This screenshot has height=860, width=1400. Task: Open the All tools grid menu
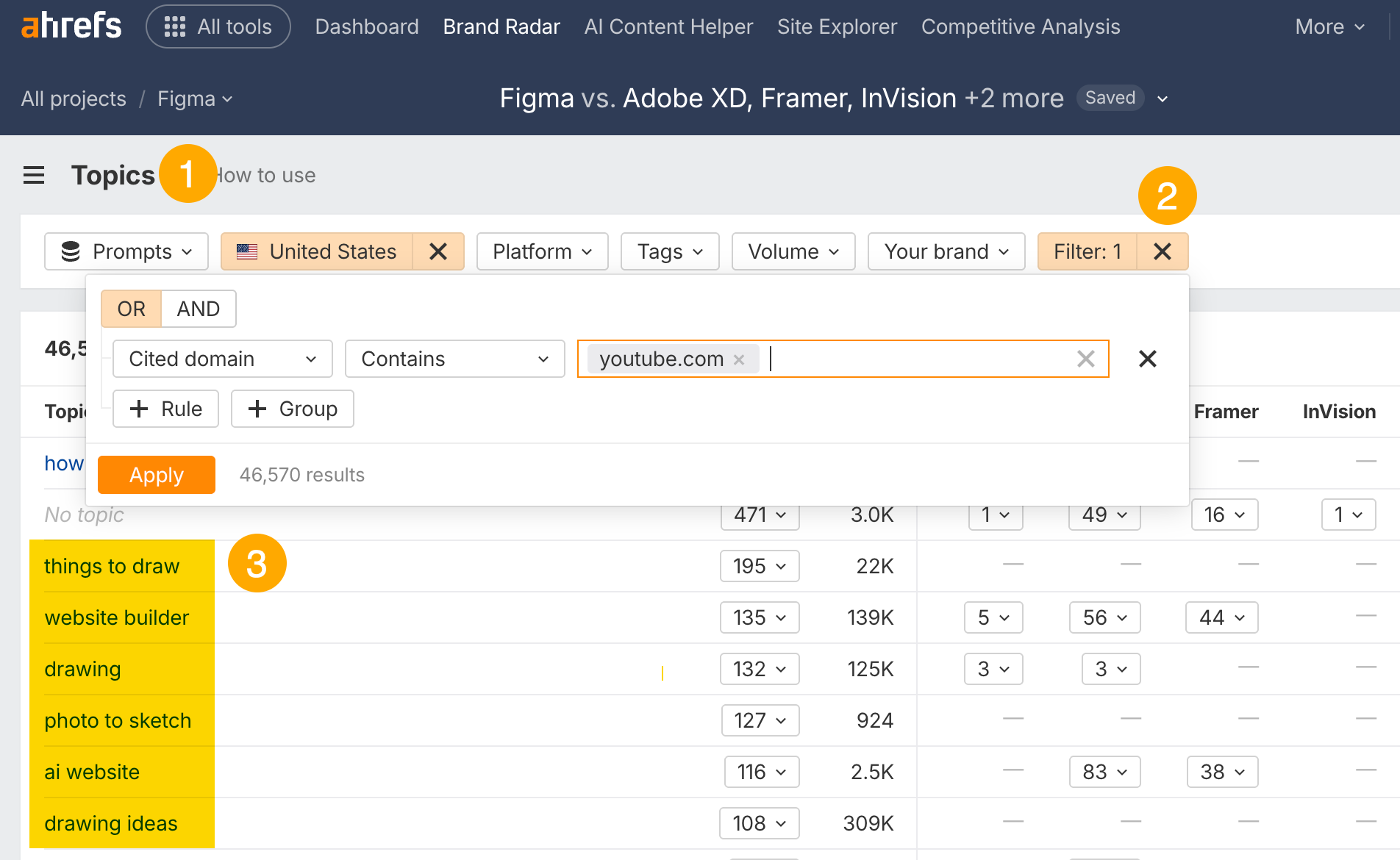[x=218, y=26]
